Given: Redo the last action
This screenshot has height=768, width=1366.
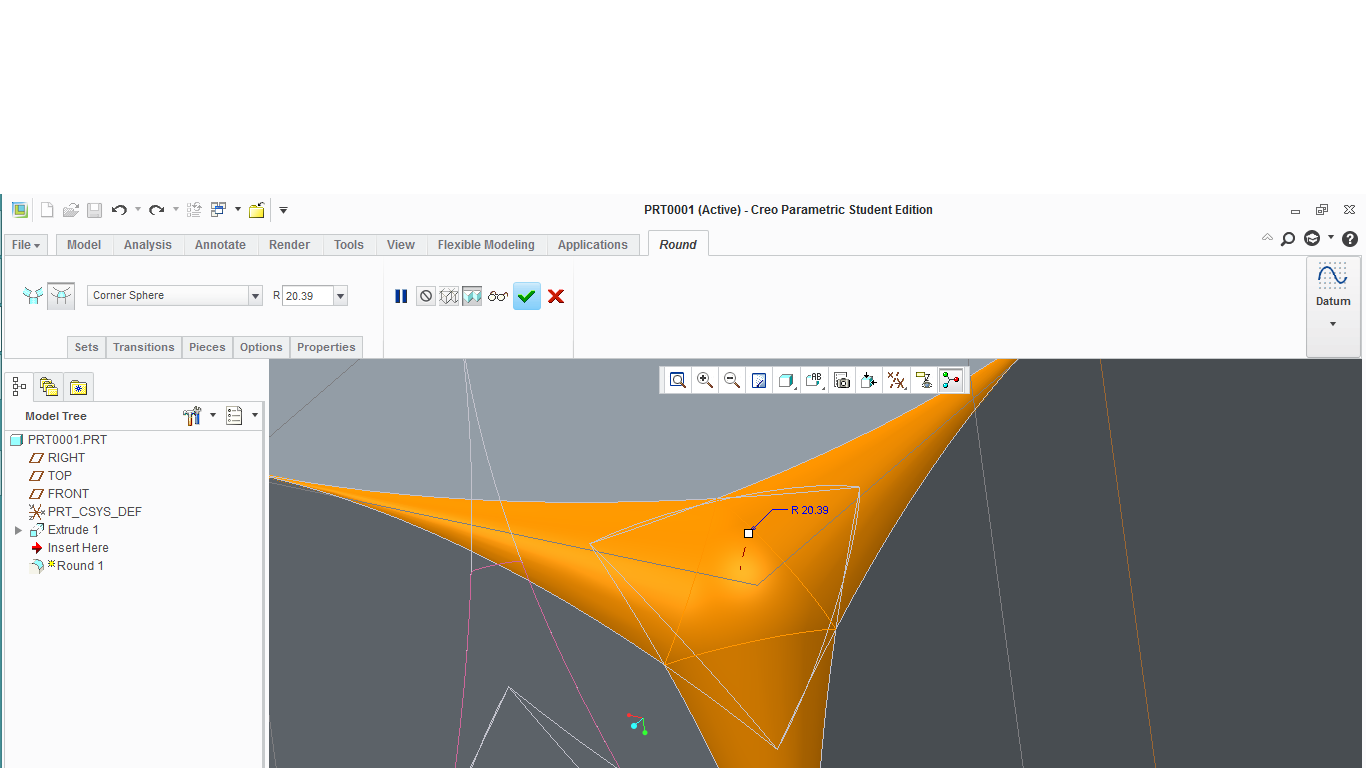Looking at the screenshot, I should [156, 210].
